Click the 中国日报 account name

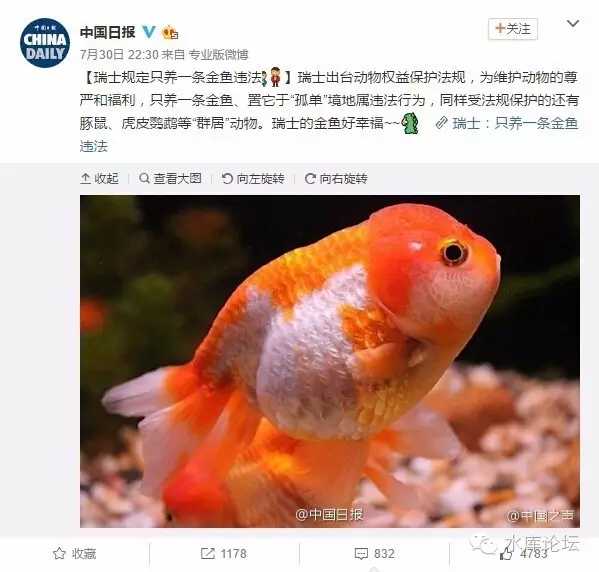click(x=108, y=32)
